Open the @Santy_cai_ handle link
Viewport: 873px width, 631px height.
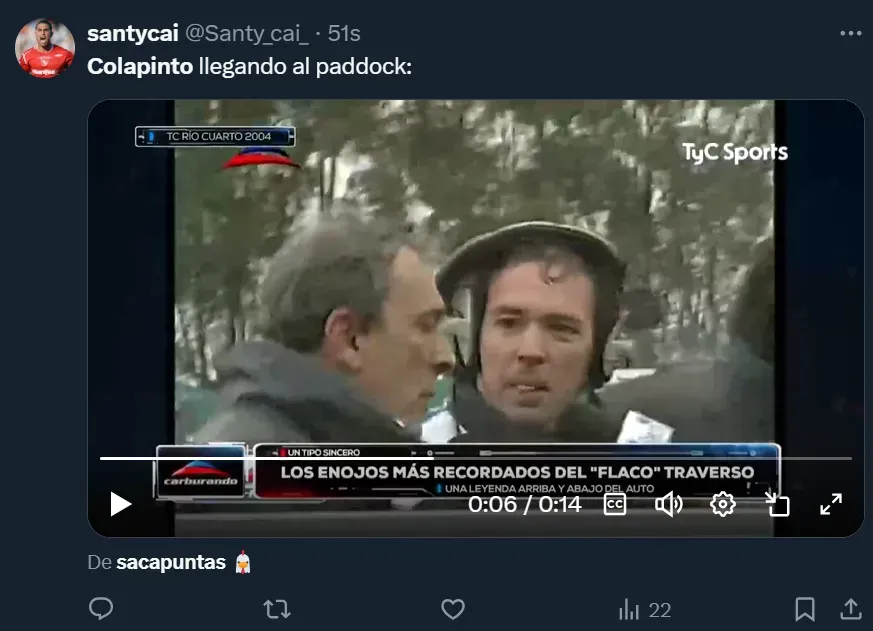click(246, 33)
